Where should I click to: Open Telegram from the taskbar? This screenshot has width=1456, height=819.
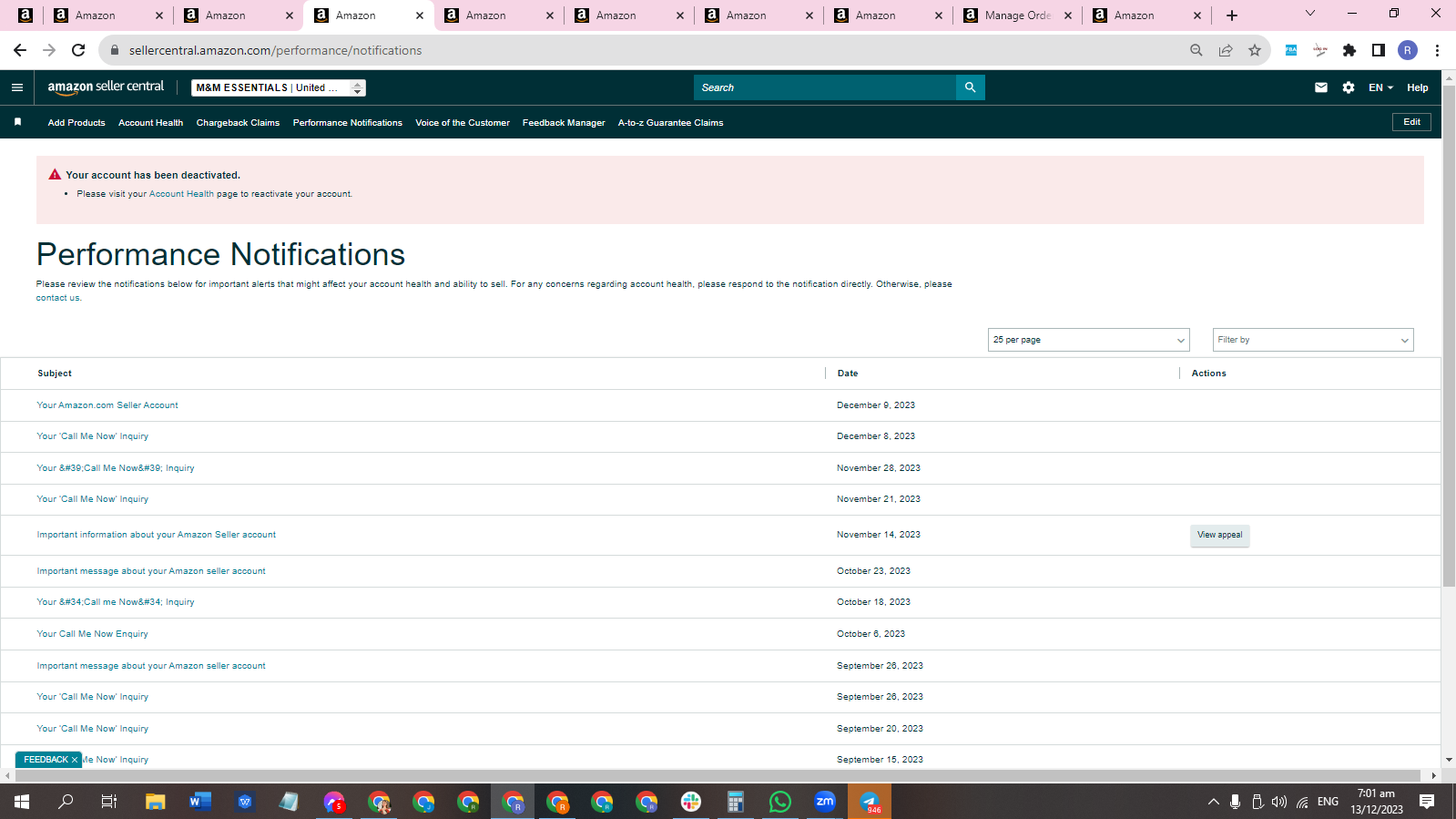pyautogui.click(x=870, y=802)
